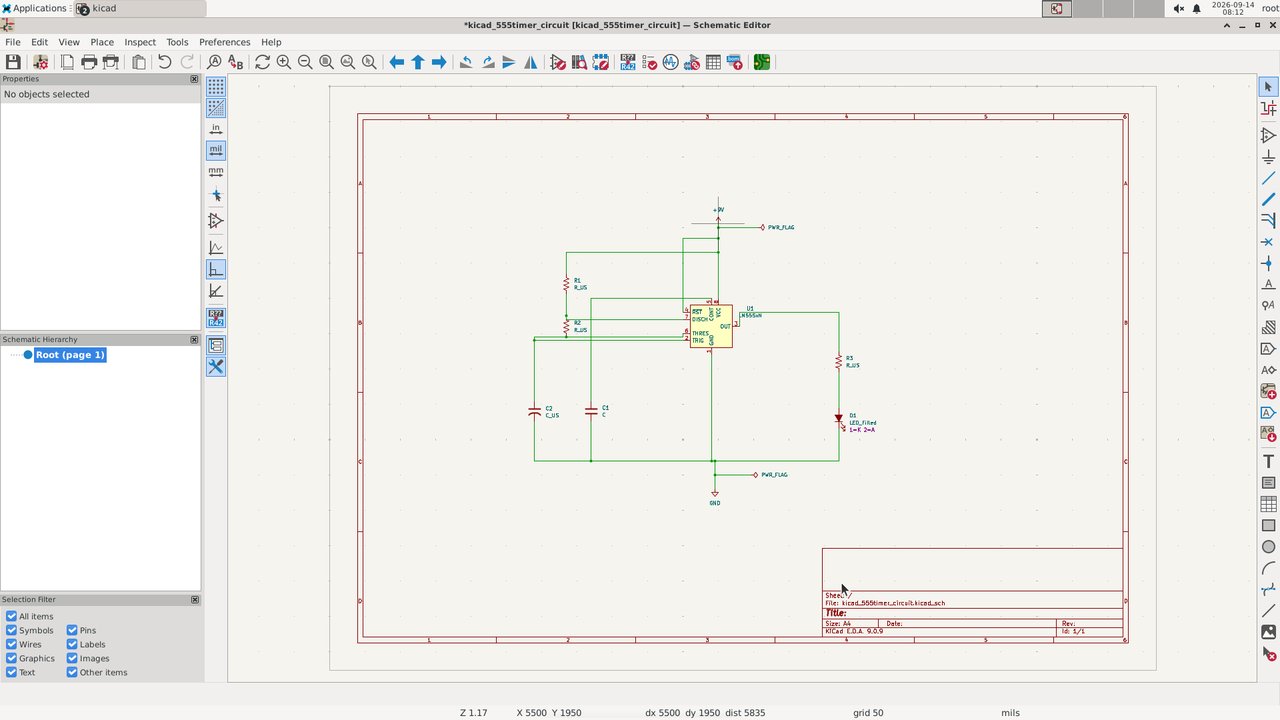The image size is (1280, 720).
Task: Select the Add Wire tool
Action: point(1268,178)
